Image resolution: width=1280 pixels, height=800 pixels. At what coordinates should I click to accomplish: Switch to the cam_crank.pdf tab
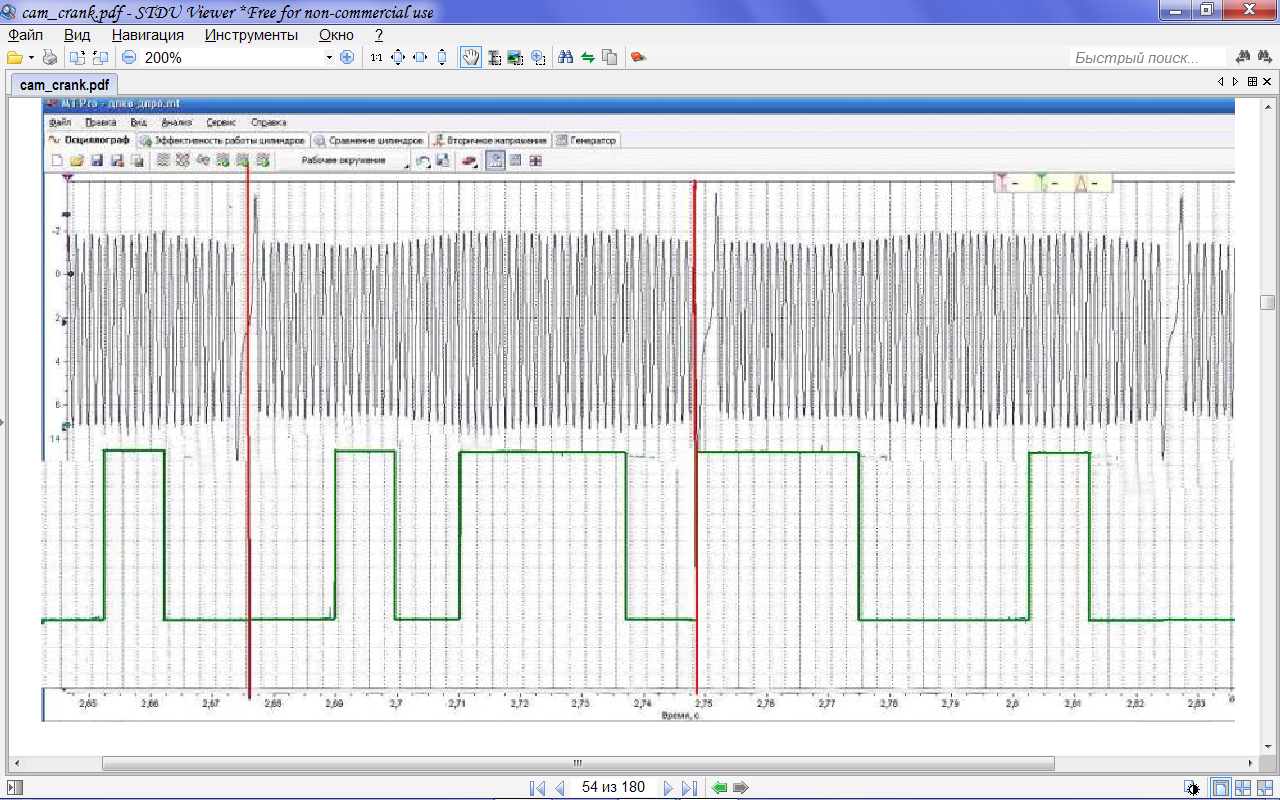pos(64,84)
